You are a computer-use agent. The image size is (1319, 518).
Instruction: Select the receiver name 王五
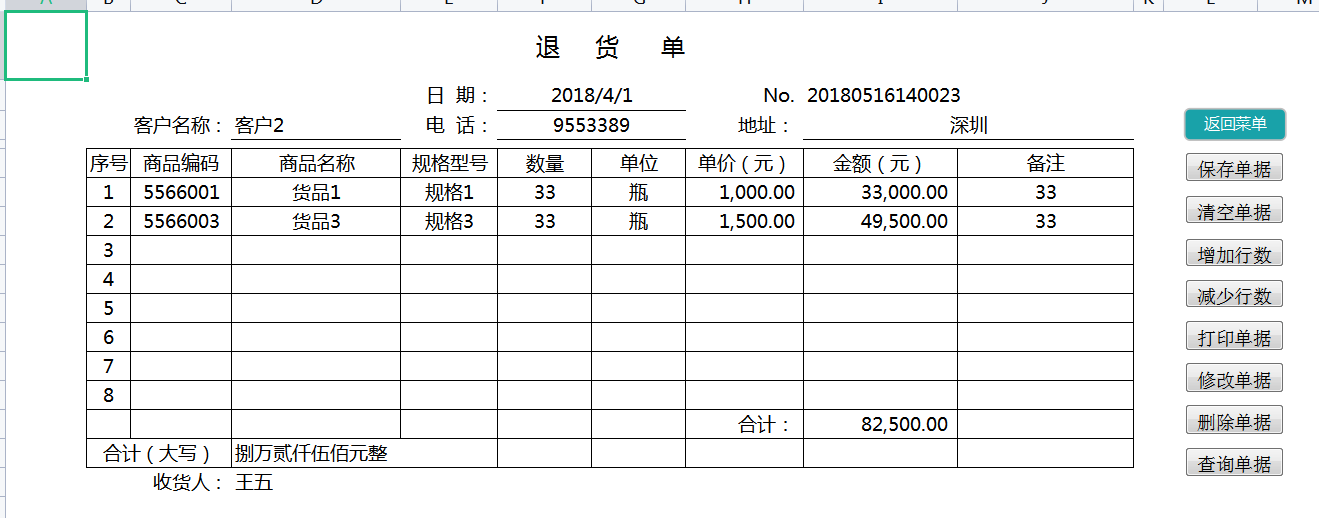pyautogui.click(x=254, y=483)
